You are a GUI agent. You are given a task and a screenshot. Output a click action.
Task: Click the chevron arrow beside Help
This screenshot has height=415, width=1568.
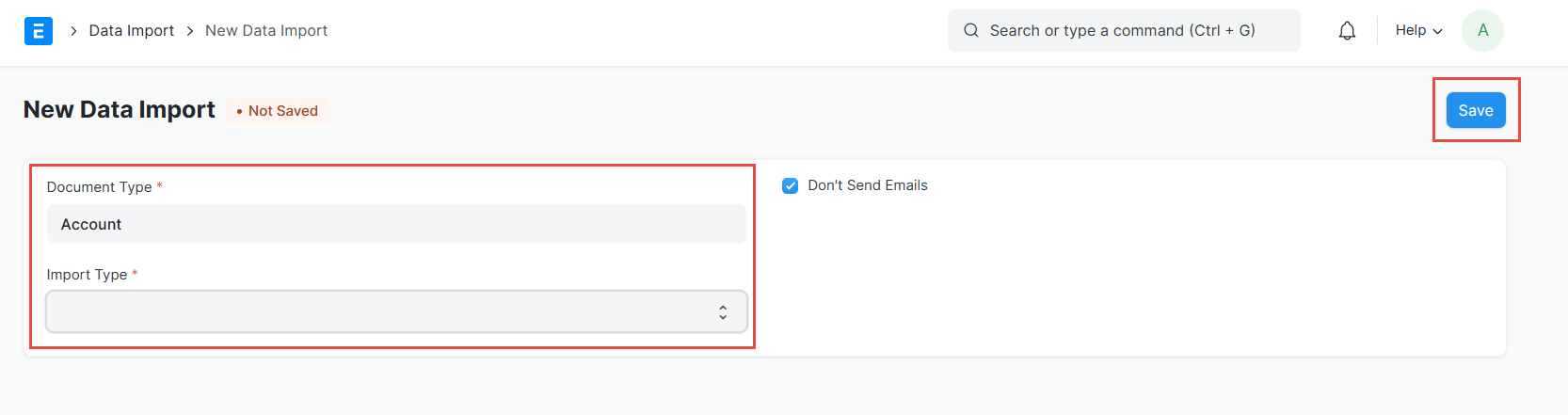coord(1437,31)
